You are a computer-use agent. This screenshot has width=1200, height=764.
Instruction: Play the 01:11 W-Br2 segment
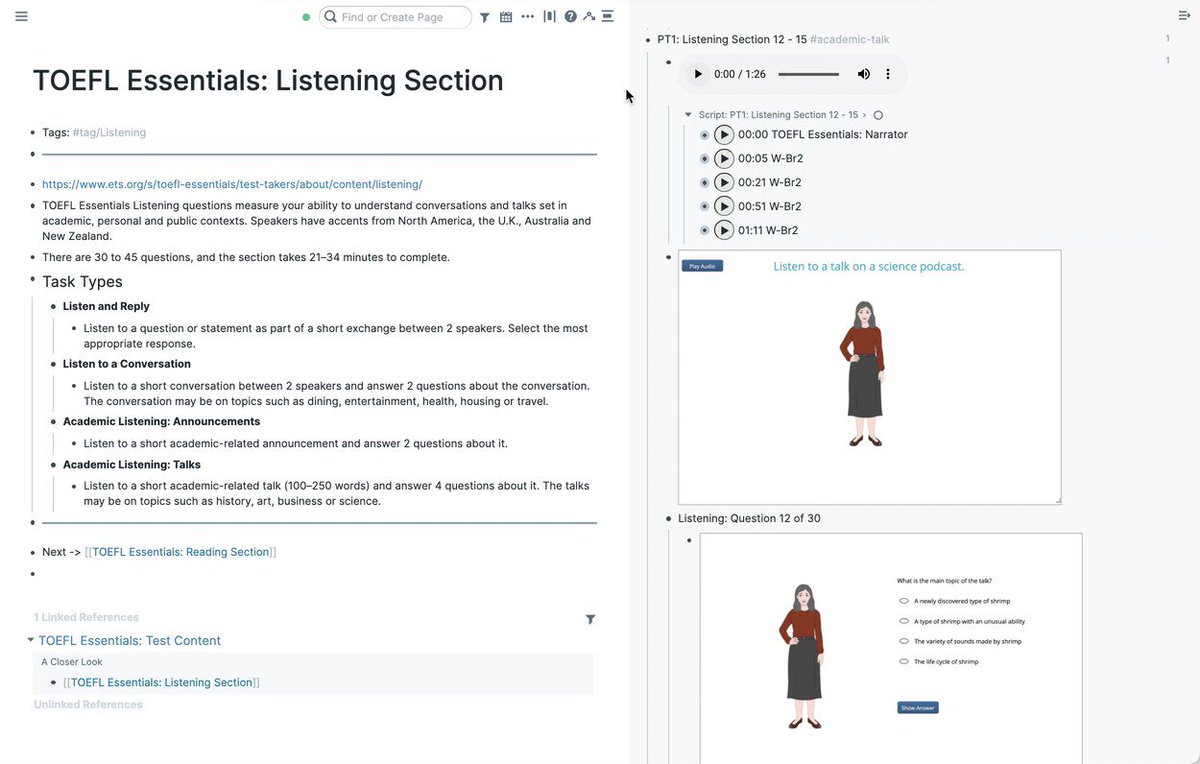click(724, 230)
